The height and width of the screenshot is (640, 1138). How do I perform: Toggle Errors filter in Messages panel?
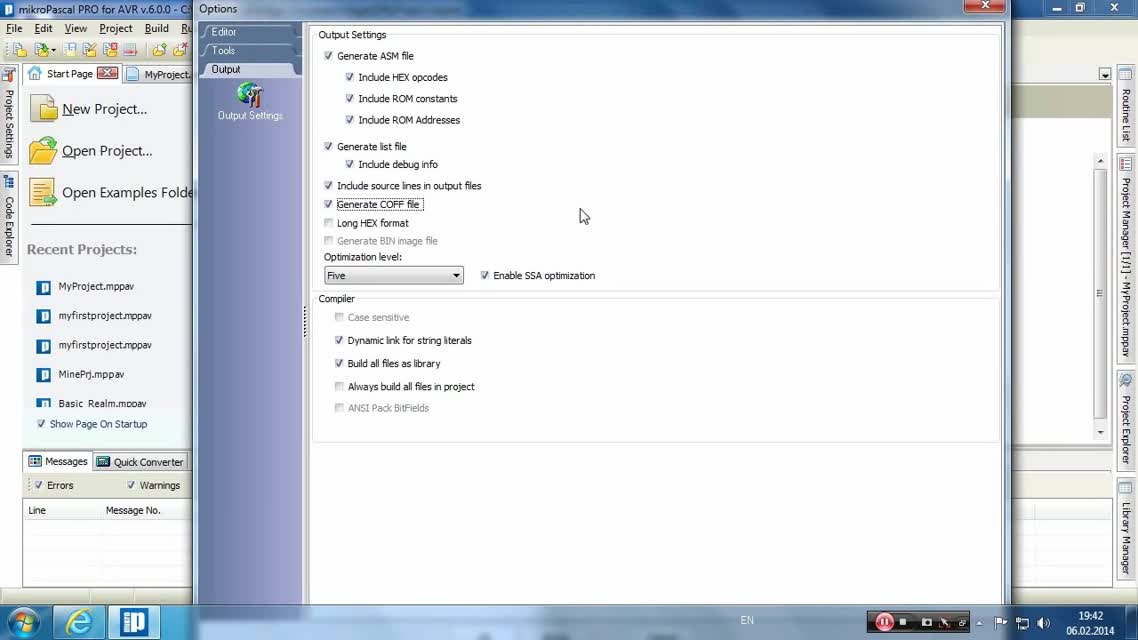[x=38, y=485]
